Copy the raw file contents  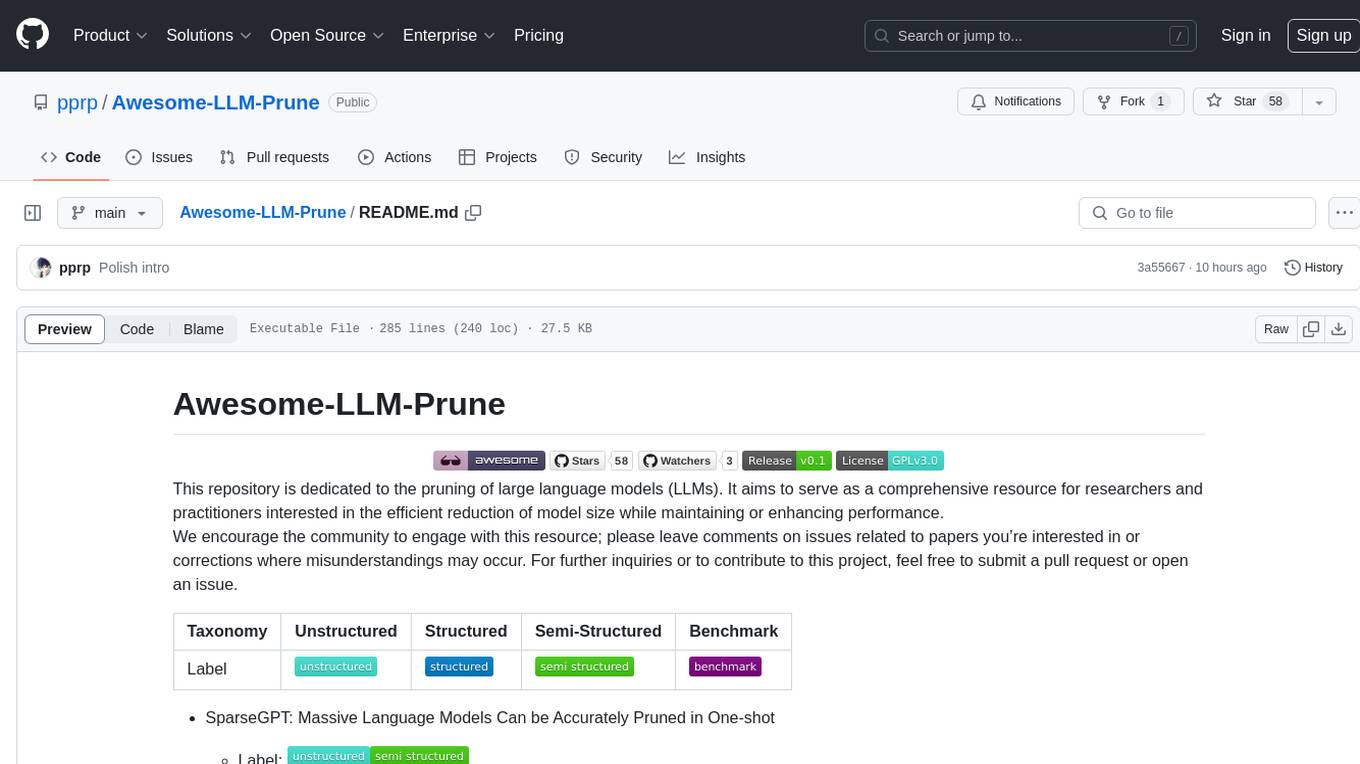(x=1311, y=329)
